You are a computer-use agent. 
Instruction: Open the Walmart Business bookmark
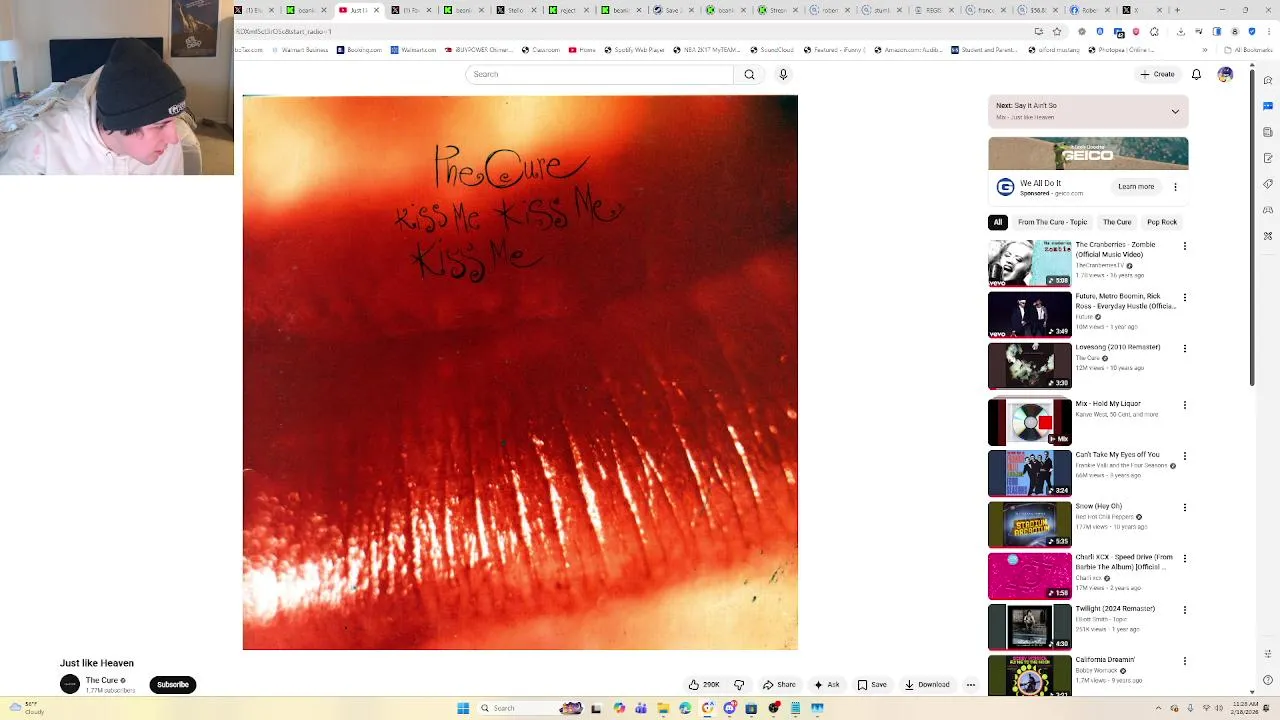coord(300,50)
